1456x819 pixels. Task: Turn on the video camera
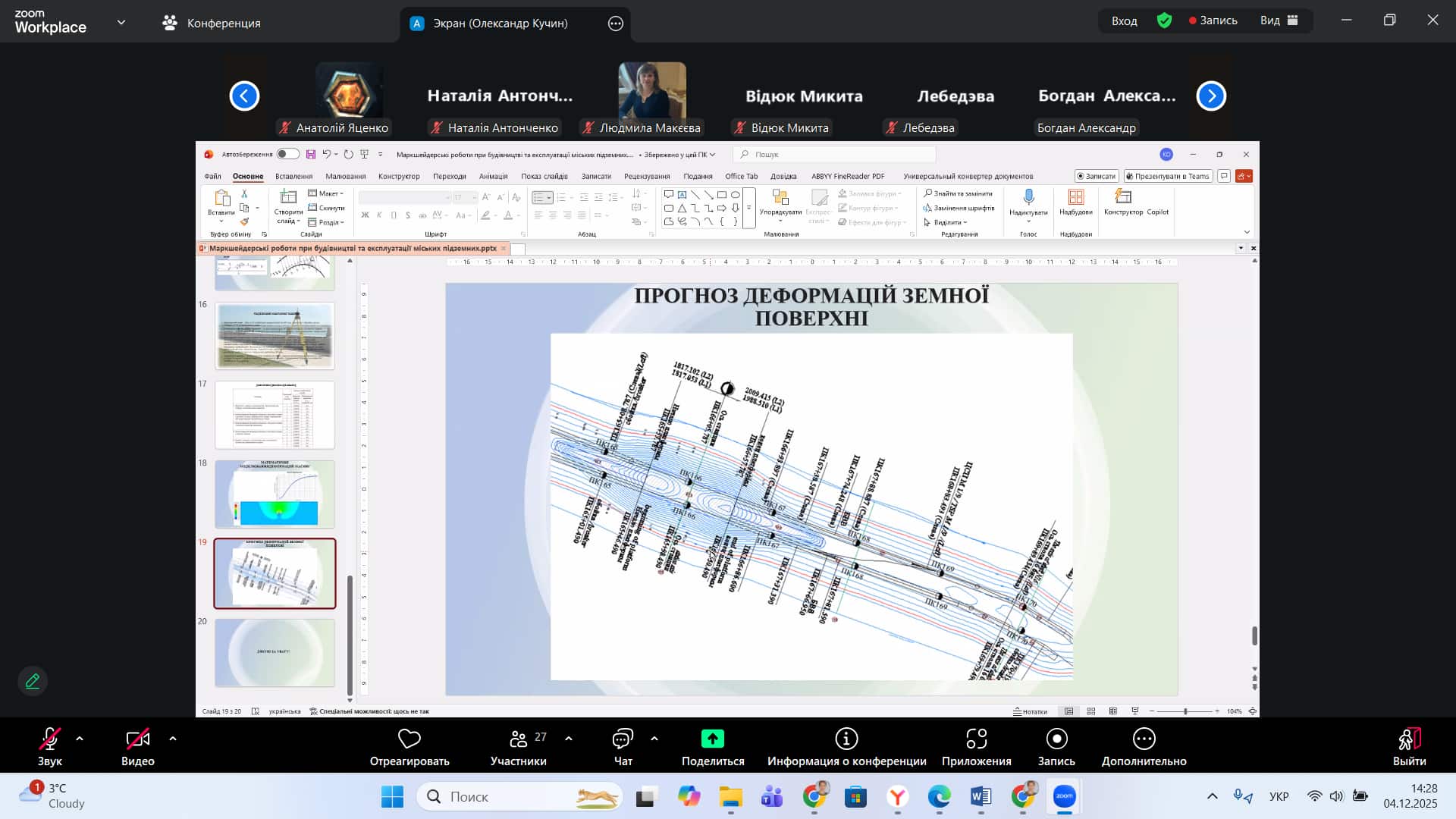point(137,739)
